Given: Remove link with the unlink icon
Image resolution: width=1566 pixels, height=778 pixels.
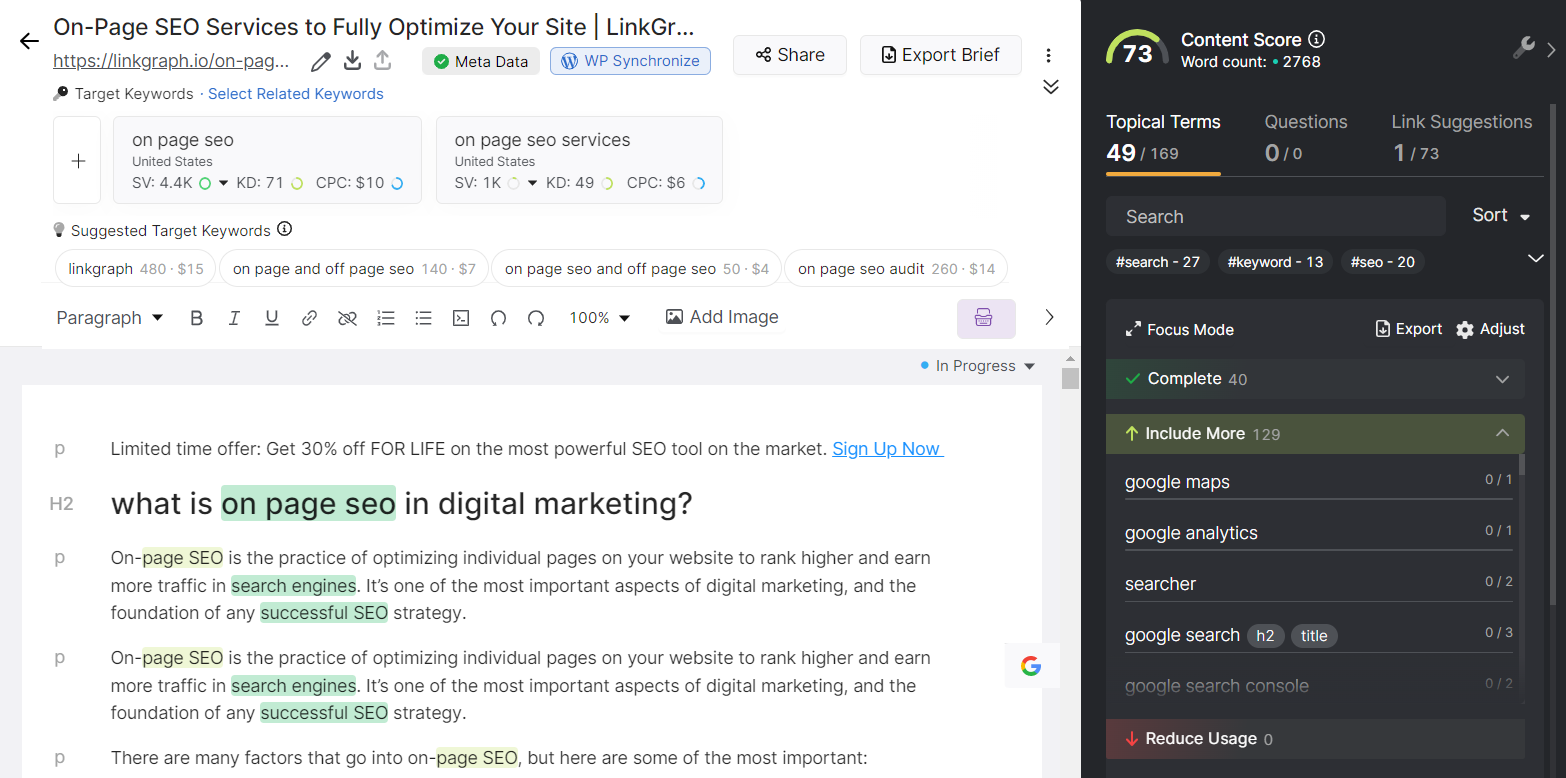Looking at the screenshot, I should (x=347, y=318).
